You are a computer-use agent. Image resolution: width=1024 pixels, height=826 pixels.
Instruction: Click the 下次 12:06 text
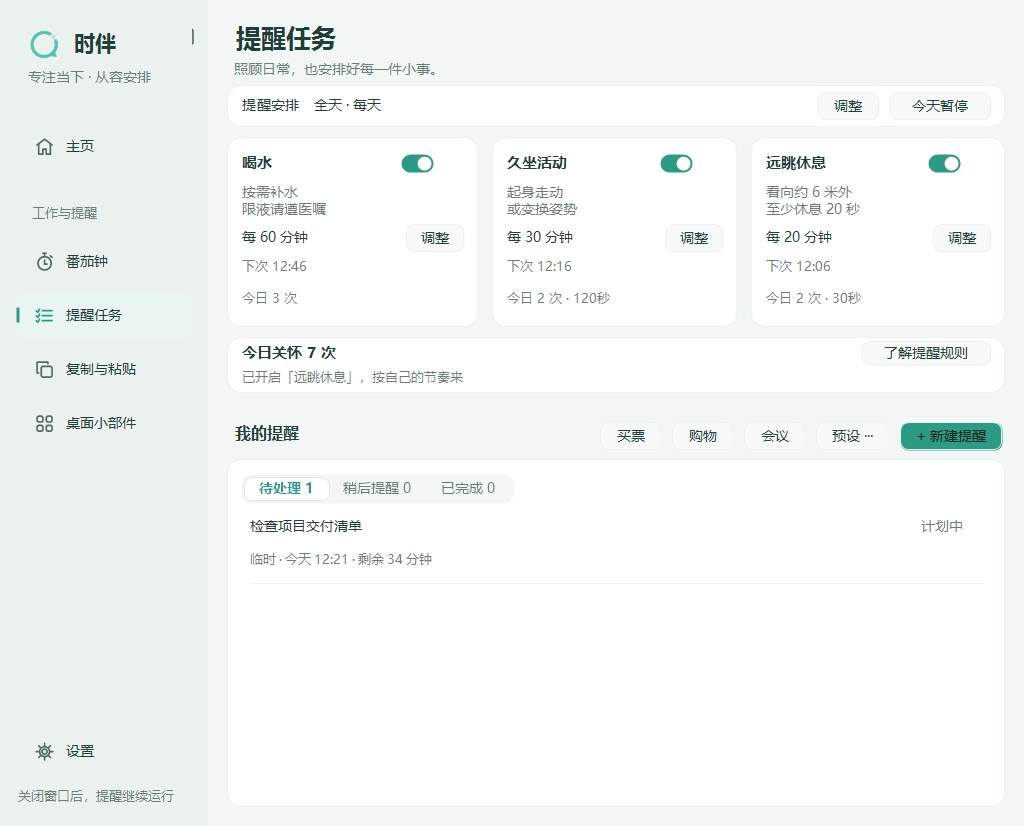[x=798, y=266]
